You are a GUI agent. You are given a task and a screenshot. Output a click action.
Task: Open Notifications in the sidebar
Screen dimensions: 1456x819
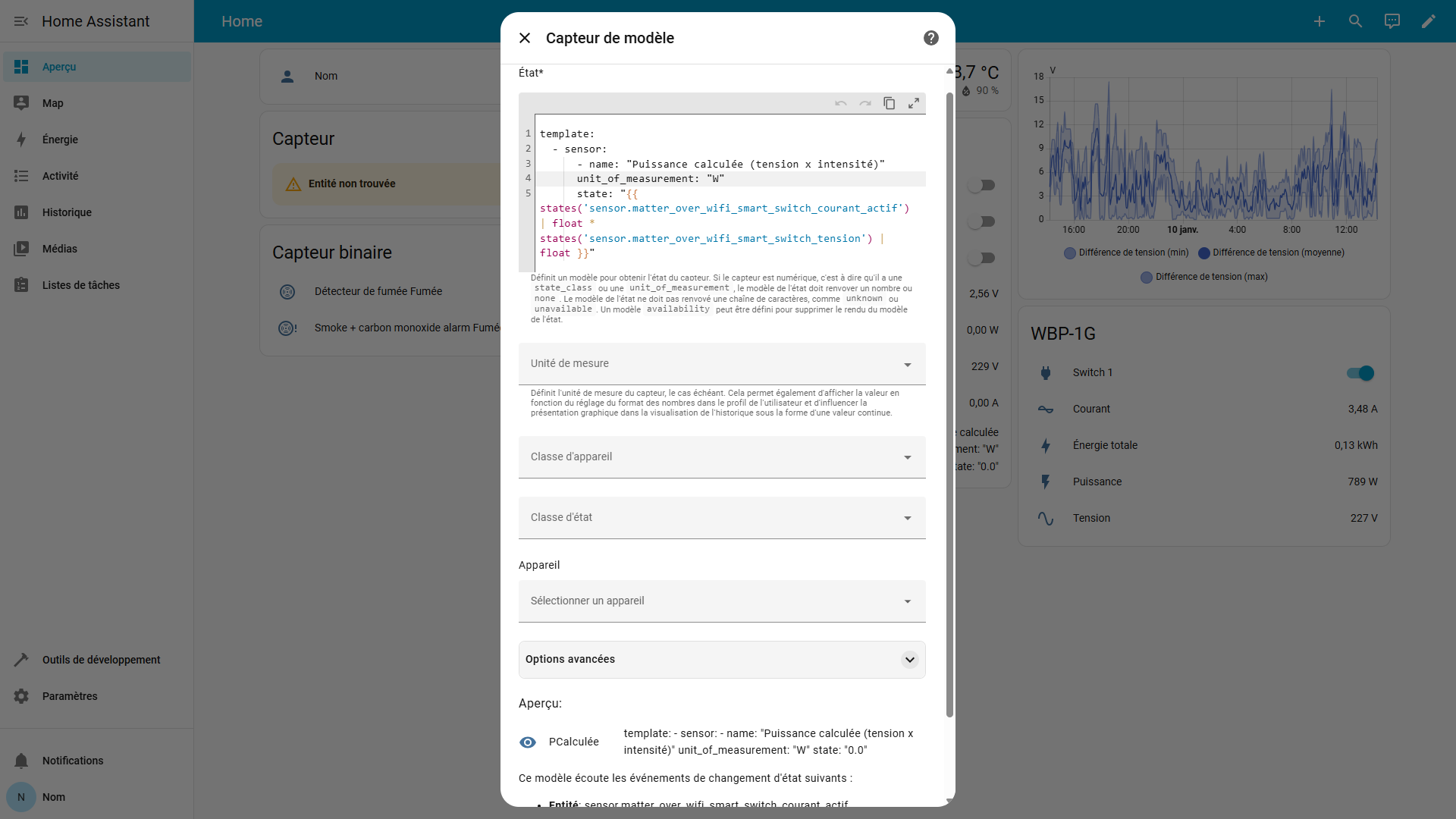(72, 761)
